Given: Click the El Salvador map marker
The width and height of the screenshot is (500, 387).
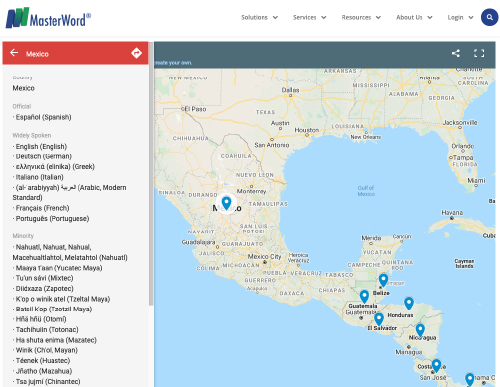Looking at the screenshot, I should (x=379, y=319).
